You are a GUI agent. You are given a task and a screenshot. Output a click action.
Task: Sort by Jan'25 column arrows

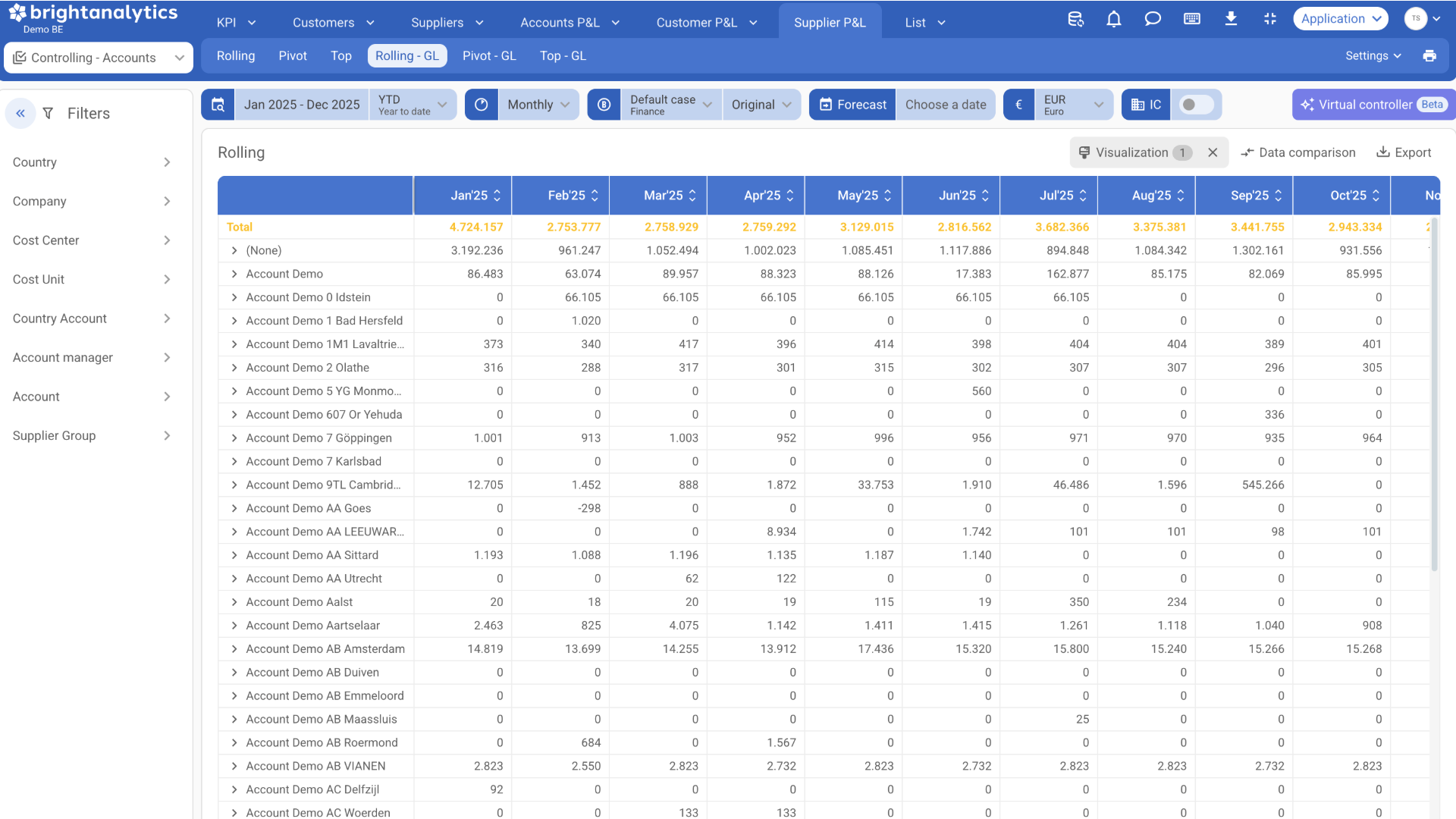point(497,196)
